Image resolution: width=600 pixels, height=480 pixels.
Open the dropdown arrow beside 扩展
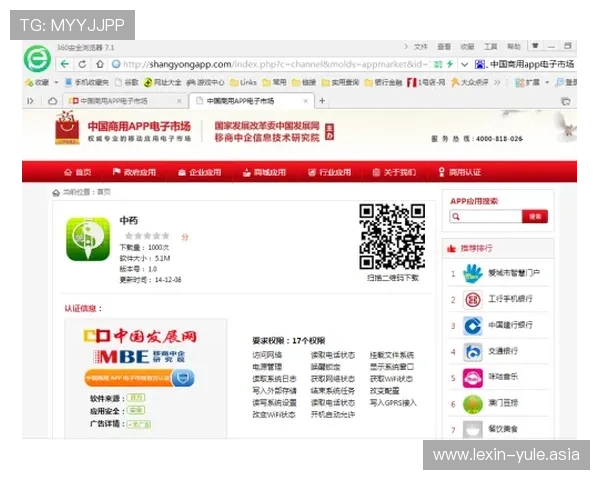pyautogui.click(x=547, y=82)
